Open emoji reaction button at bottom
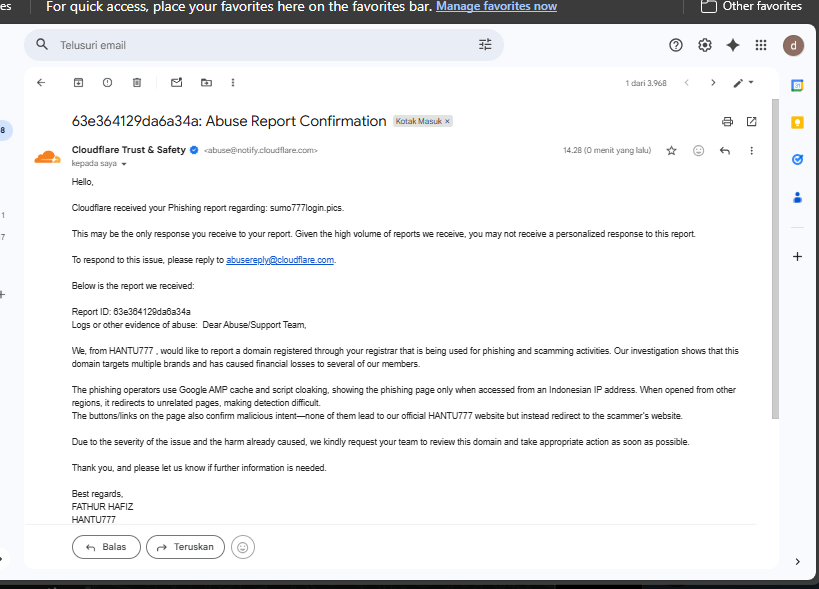 point(243,547)
